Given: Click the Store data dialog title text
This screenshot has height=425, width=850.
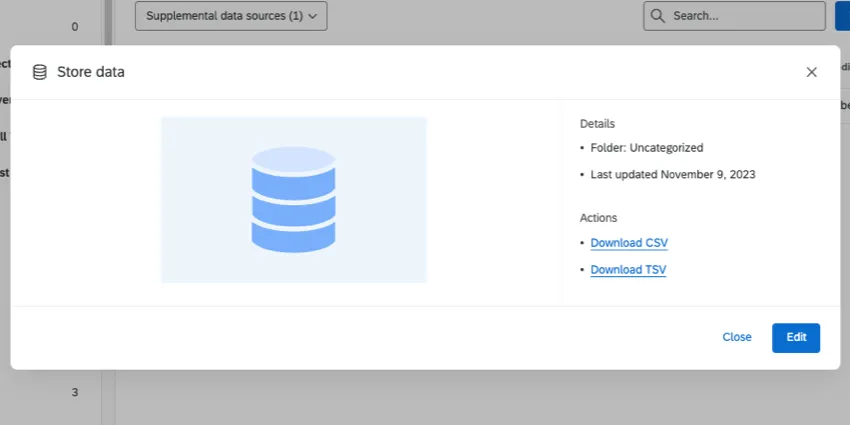Looking at the screenshot, I should click(x=91, y=72).
